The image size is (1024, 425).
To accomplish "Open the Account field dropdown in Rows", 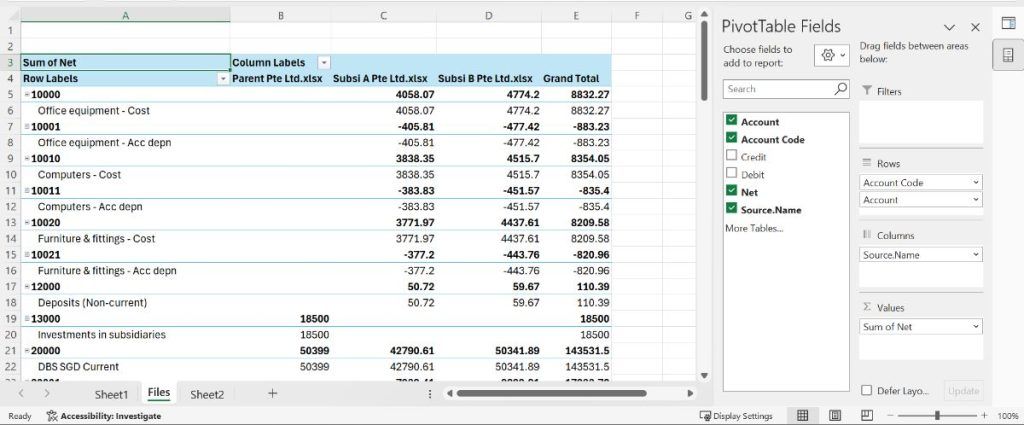I will click(976, 200).
